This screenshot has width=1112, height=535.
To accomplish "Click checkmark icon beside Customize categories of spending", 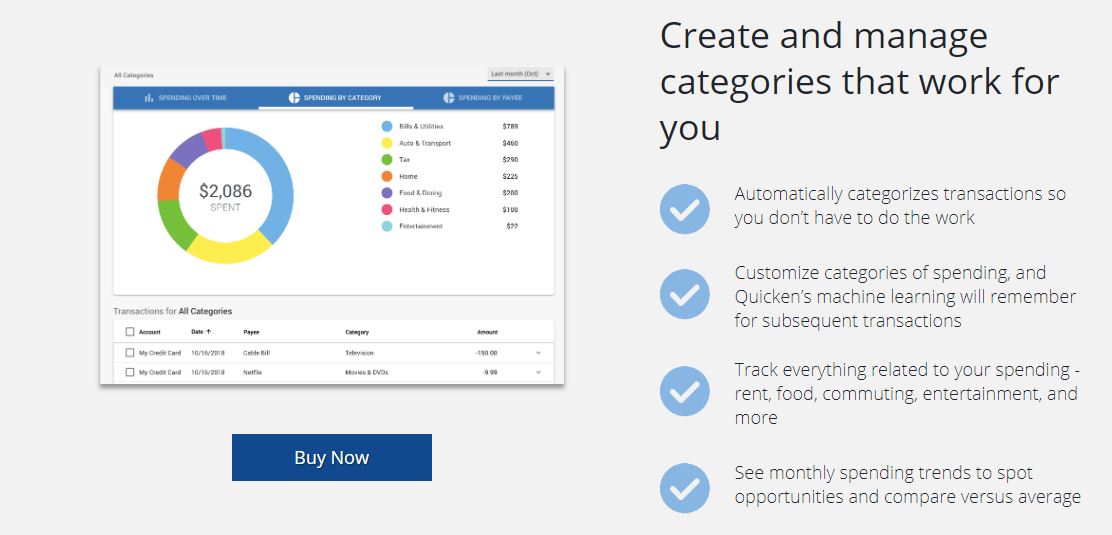I will coord(684,294).
